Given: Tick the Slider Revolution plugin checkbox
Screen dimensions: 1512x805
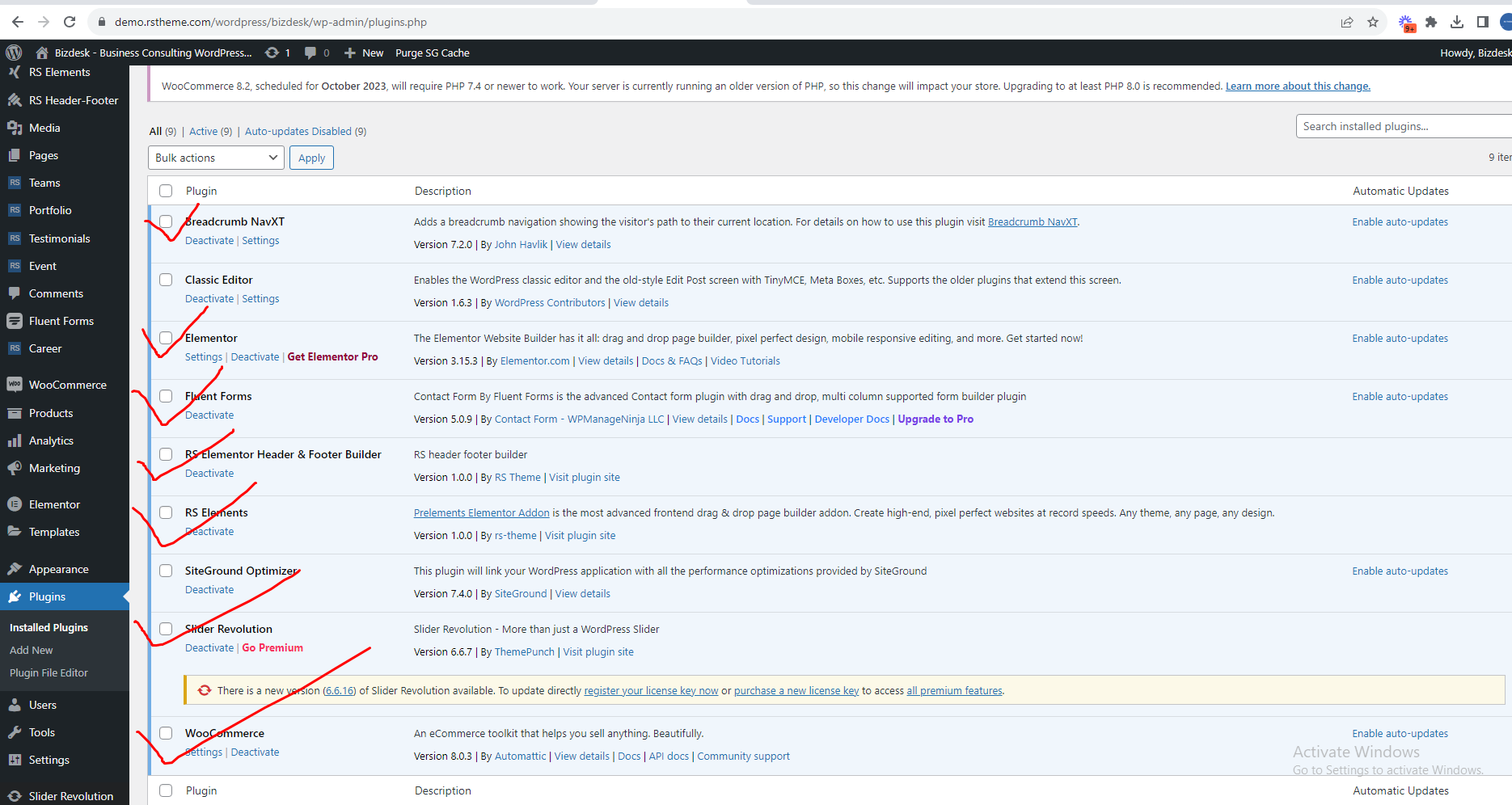Looking at the screenshot, I should [x=166, y=629].
